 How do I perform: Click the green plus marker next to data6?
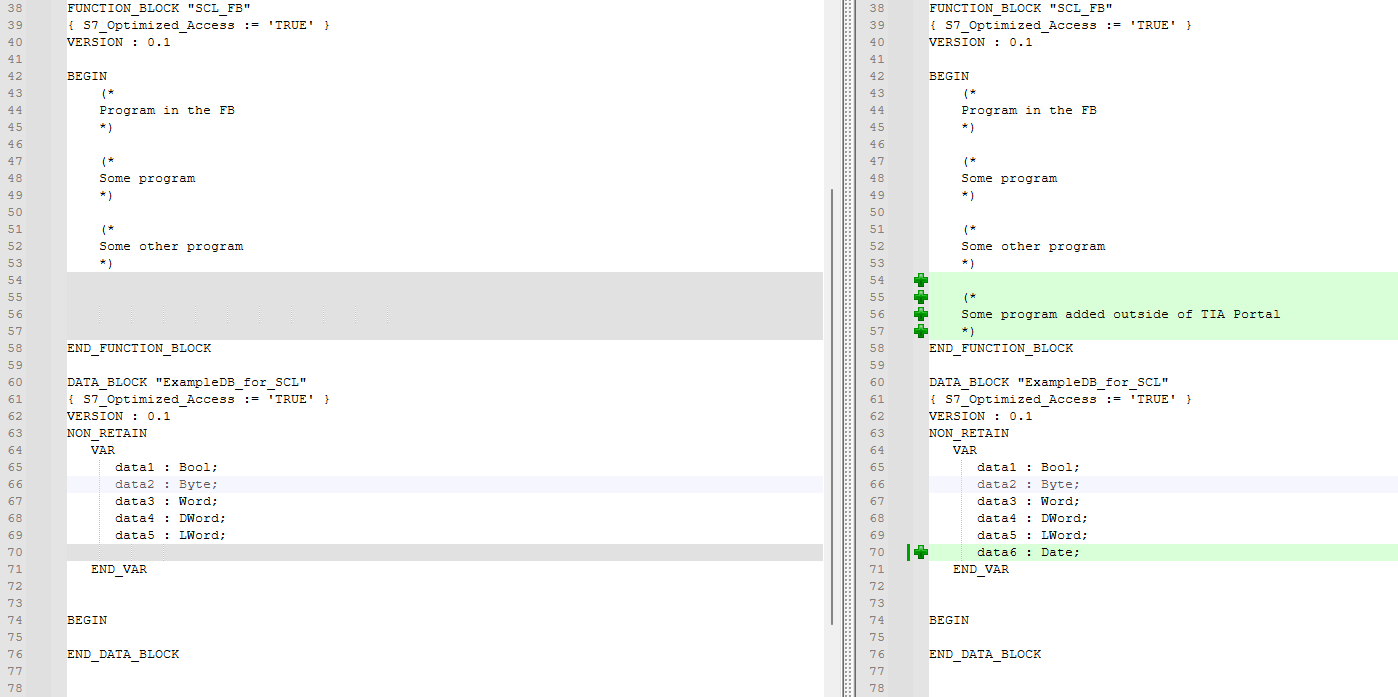pyautogui.click(x=920, y=552)
